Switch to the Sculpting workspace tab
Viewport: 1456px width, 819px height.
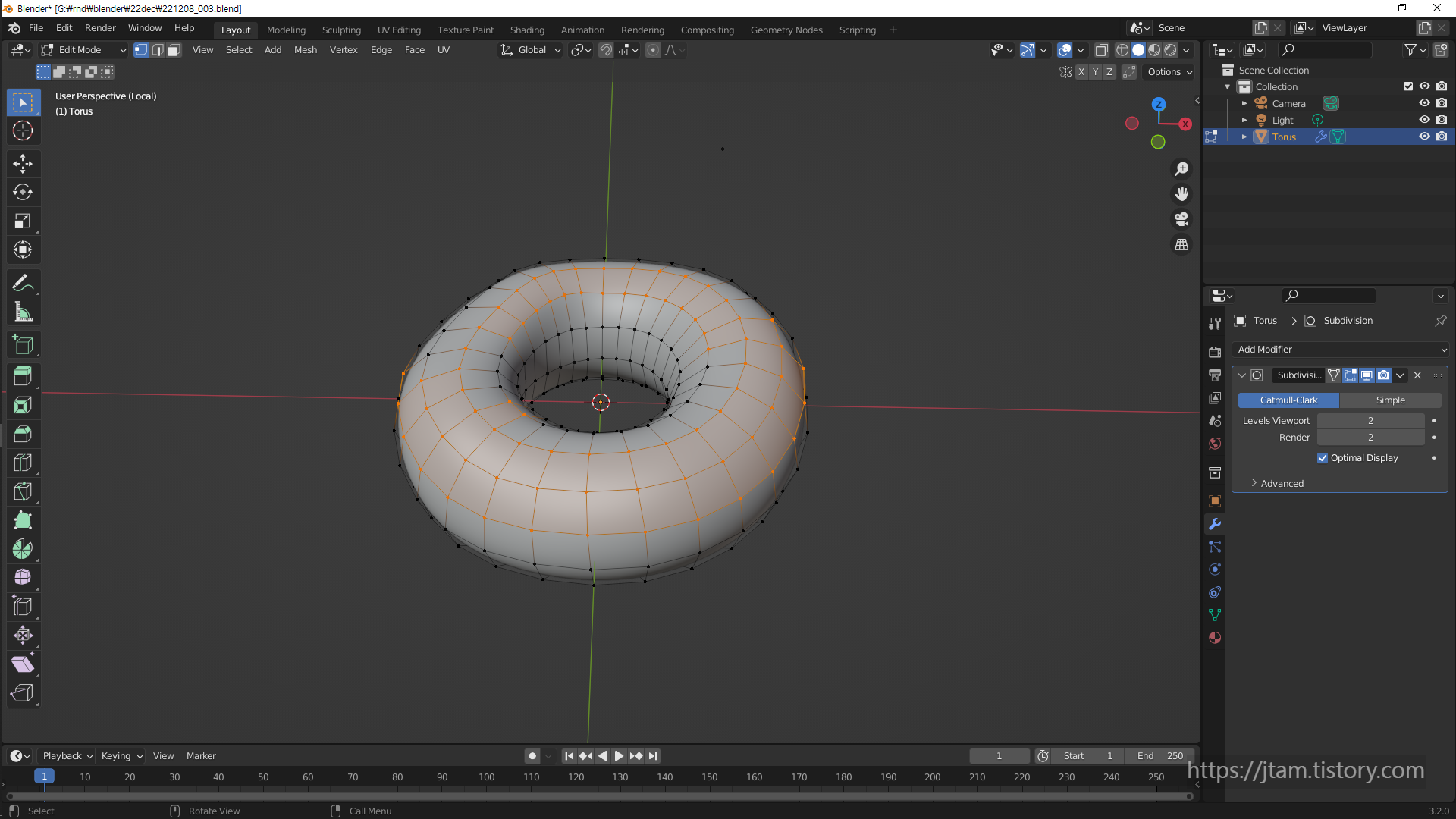coord(341,30)
